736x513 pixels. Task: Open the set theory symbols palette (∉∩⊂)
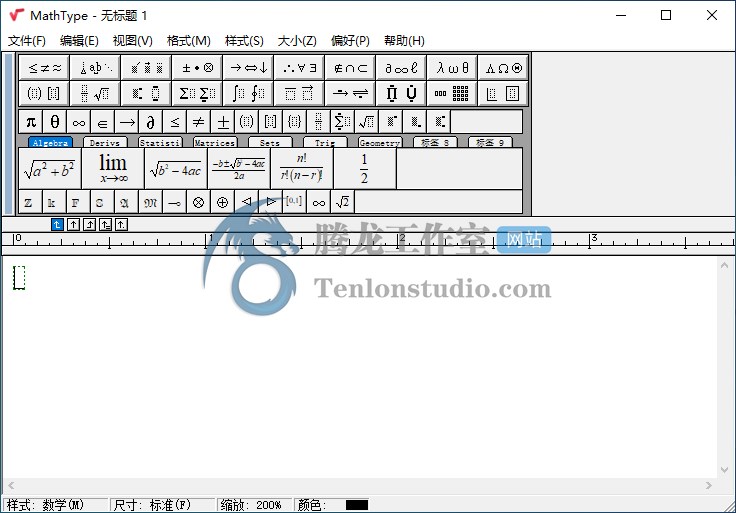tap(350, 68)
